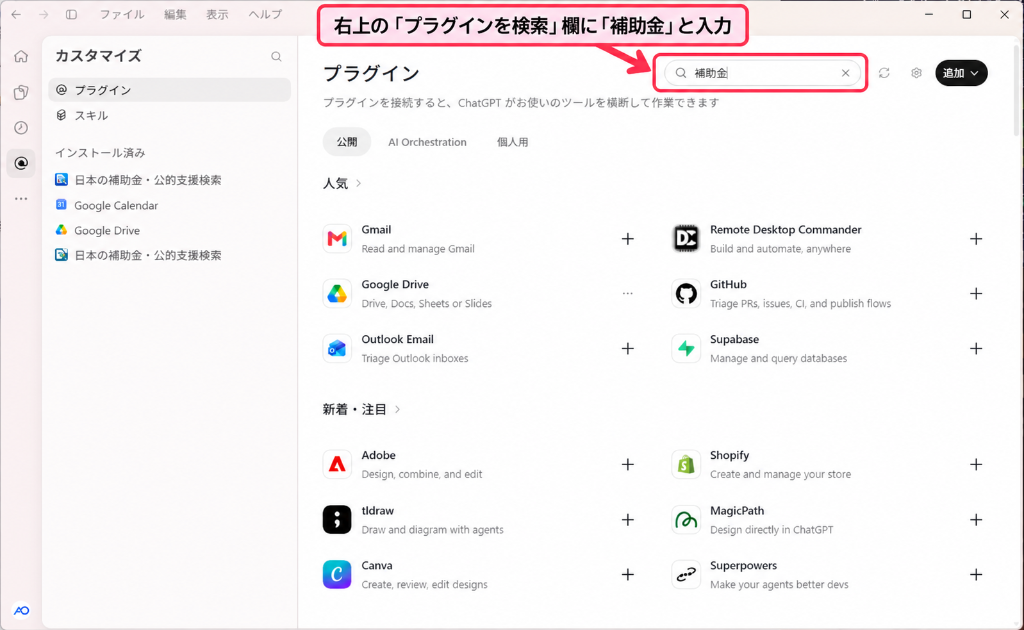Go forward with the right arrow
Image resolution: width=1024 pixels, height=630 pixels.
(44, 14)
